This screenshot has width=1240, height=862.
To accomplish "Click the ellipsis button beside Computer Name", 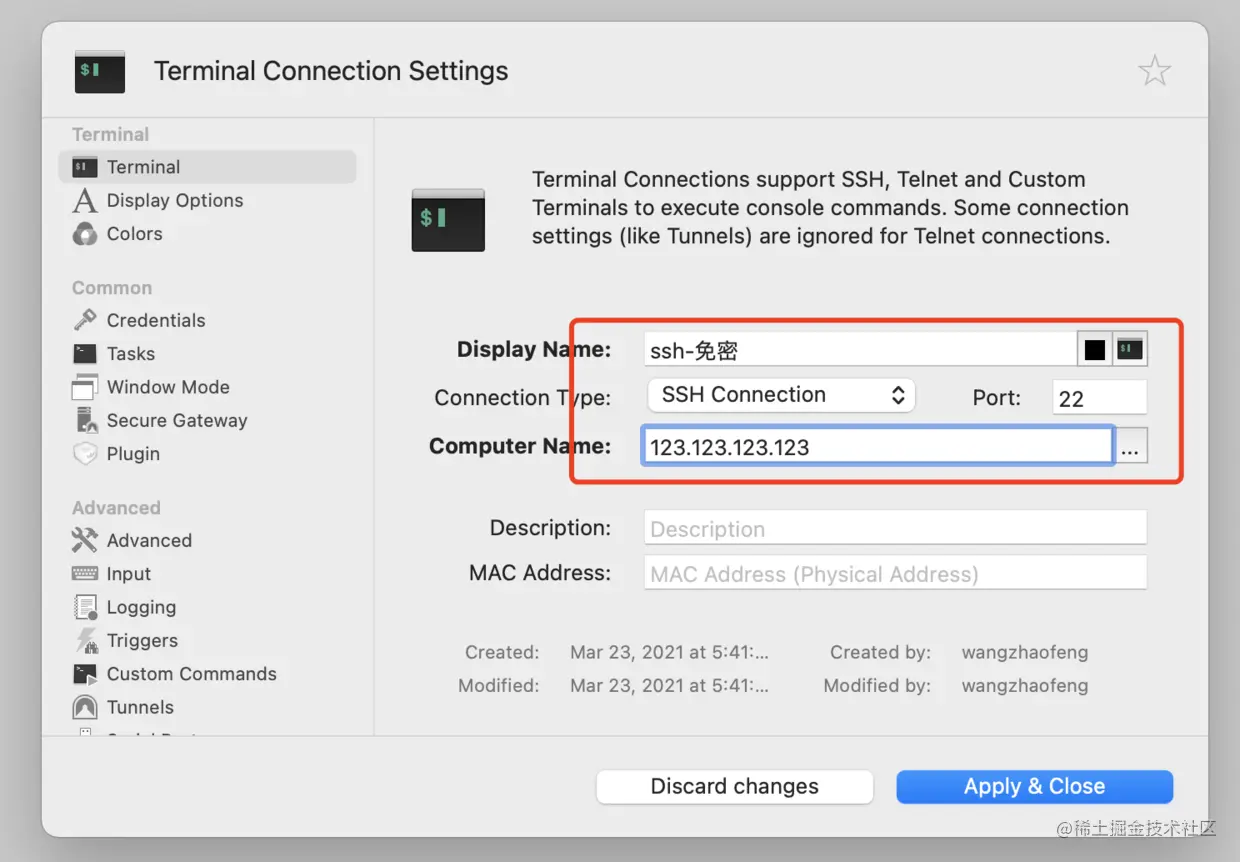I will (1130, 447).
